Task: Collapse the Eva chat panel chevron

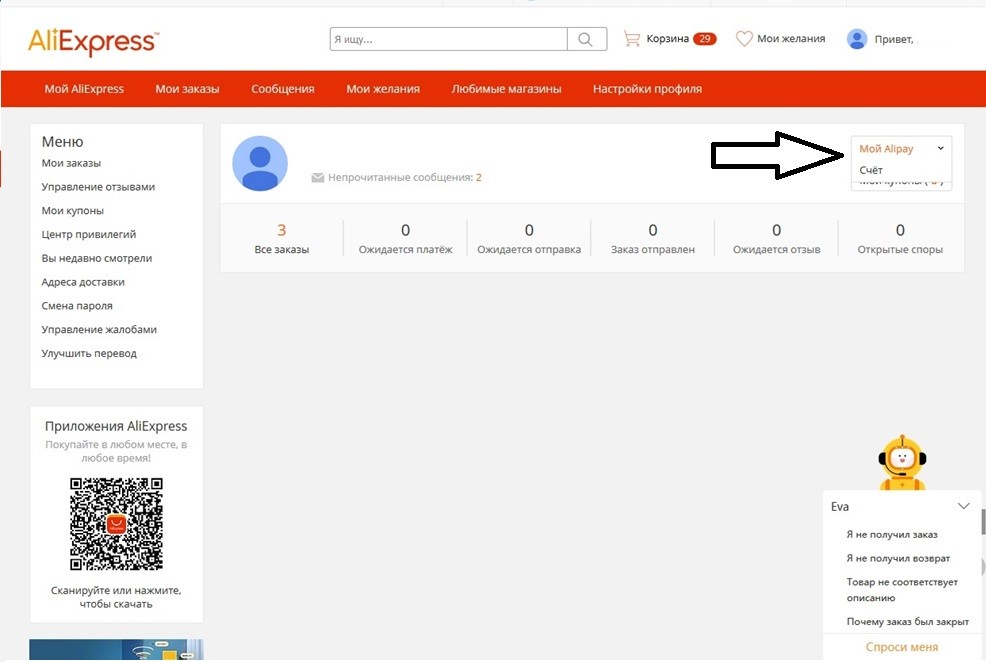Action: pos(963,506)
